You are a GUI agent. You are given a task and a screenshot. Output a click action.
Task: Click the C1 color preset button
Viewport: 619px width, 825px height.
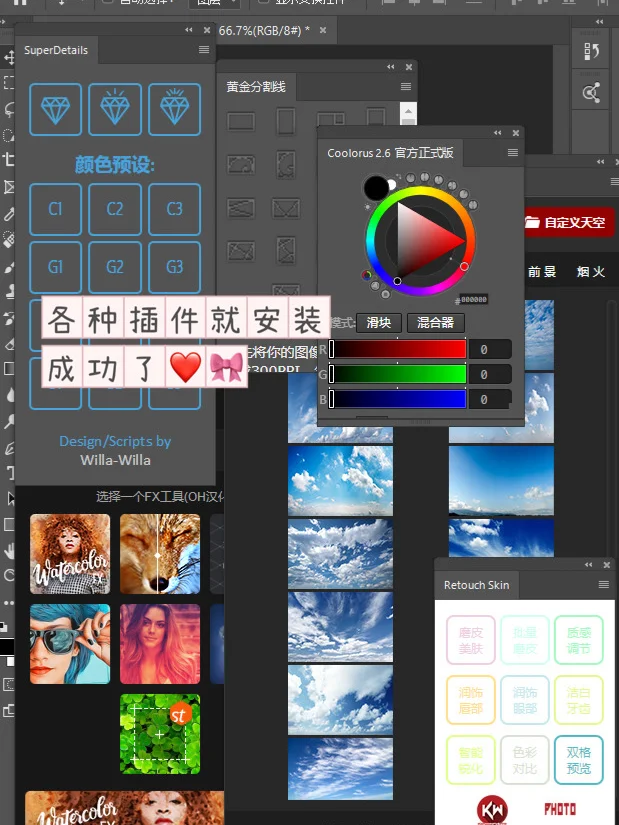pos(55,209)
